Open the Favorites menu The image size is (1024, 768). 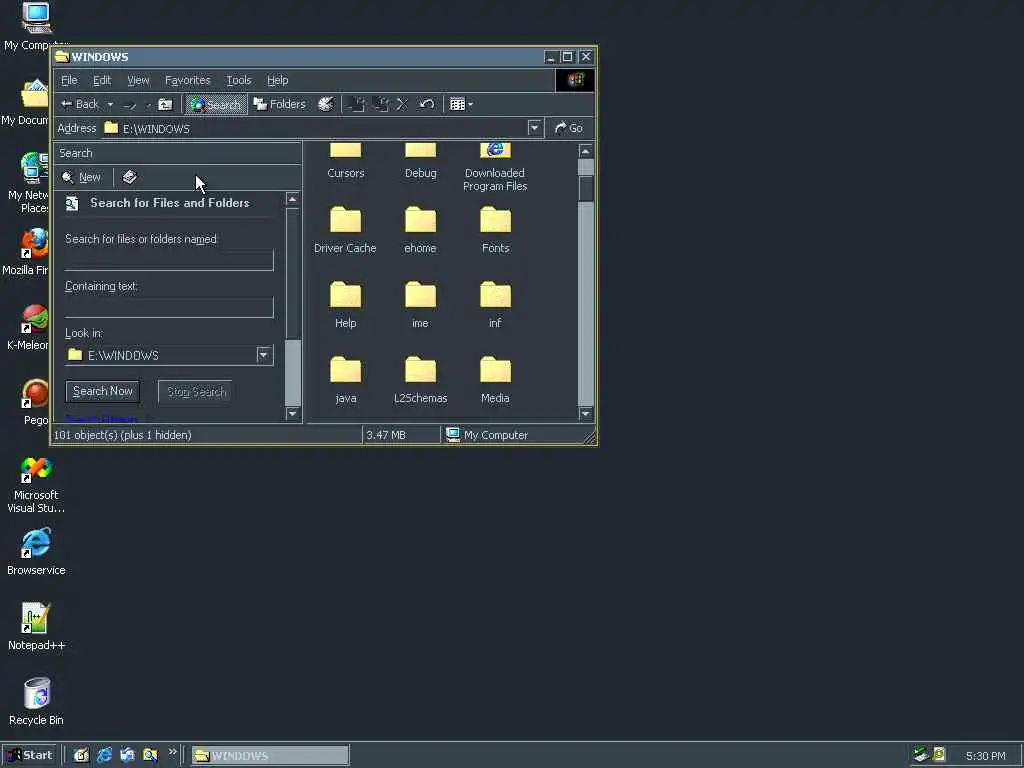pyautogui.click(x=187, y=80)
